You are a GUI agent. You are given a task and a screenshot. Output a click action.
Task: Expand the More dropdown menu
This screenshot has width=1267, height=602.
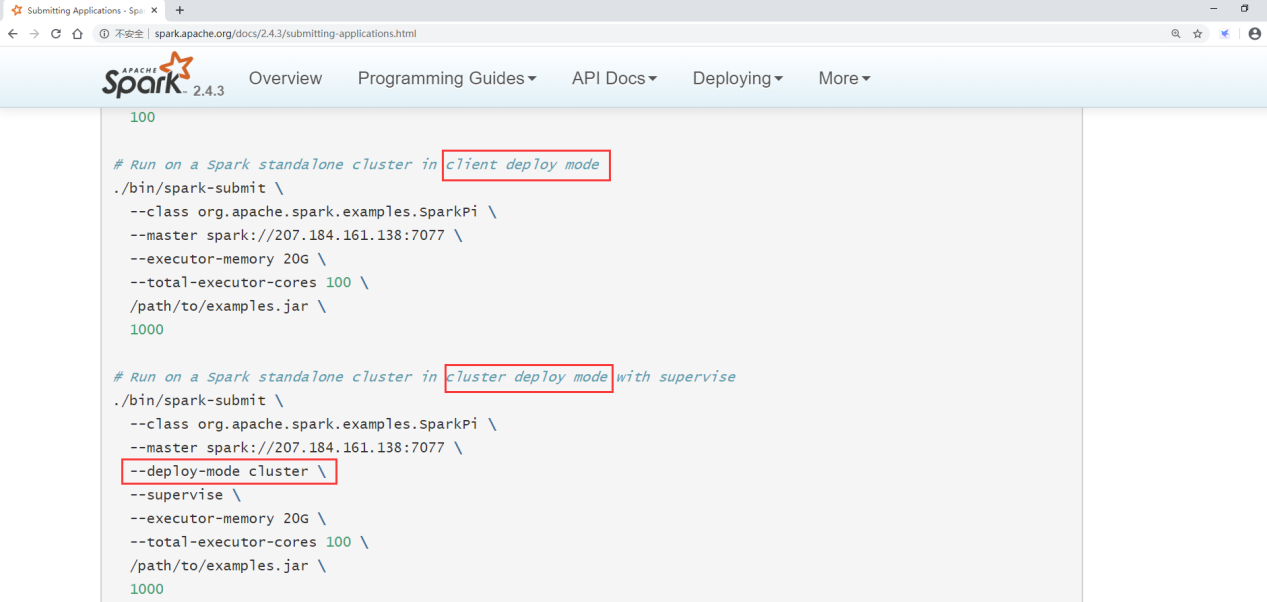pyautogui.click(x=844, y=78)
